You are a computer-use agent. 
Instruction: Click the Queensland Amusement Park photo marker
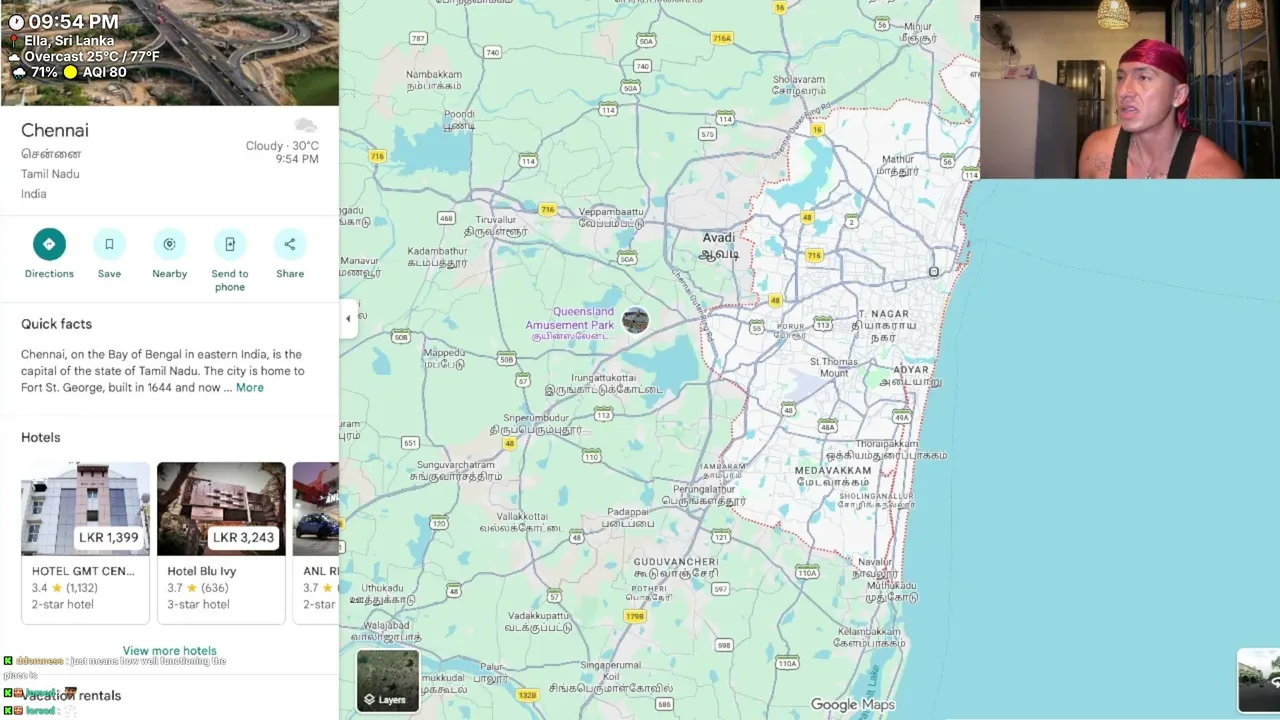pyautogui.click(x=635, y=320)
